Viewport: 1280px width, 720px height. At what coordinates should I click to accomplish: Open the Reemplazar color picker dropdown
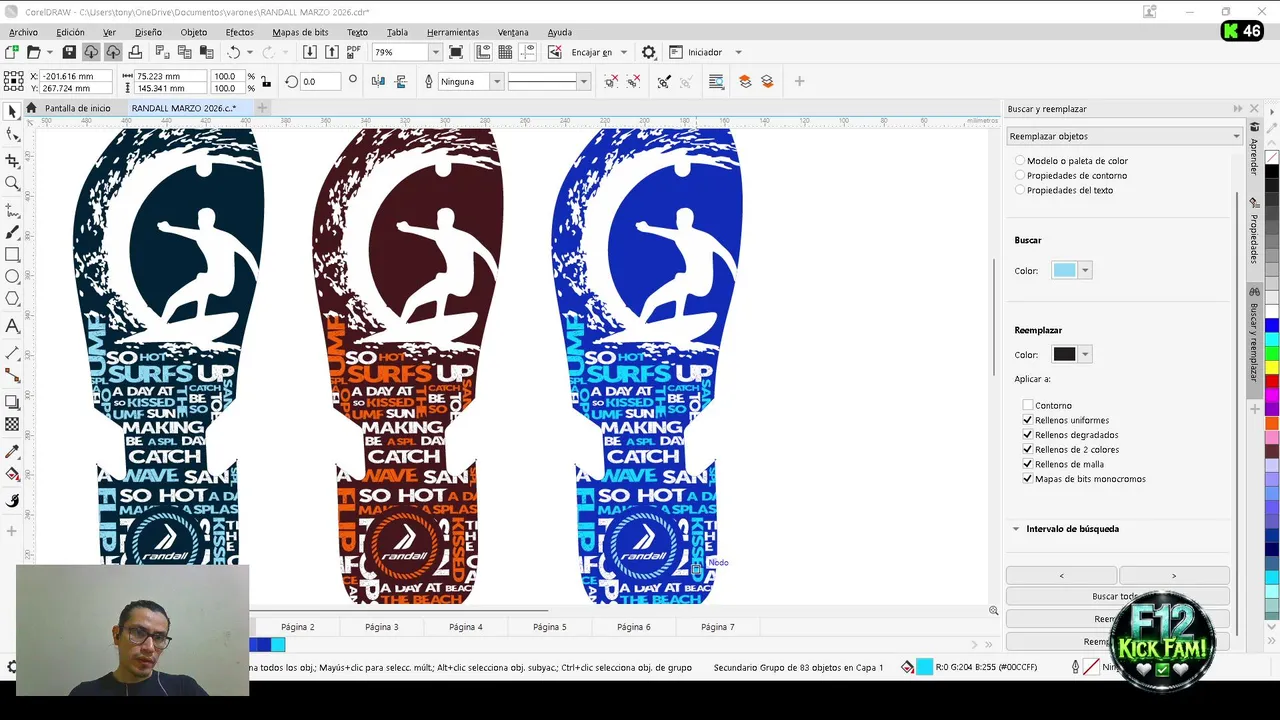coord(1085,354)
